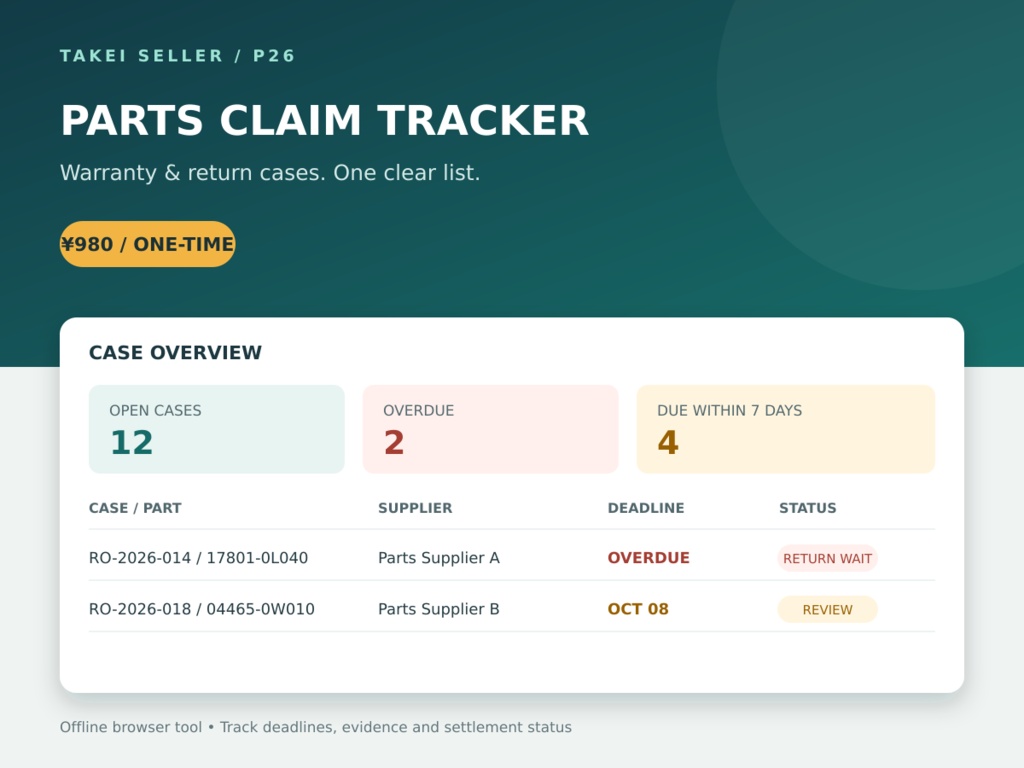Sort by the Supplier column header

coord(415,508)
